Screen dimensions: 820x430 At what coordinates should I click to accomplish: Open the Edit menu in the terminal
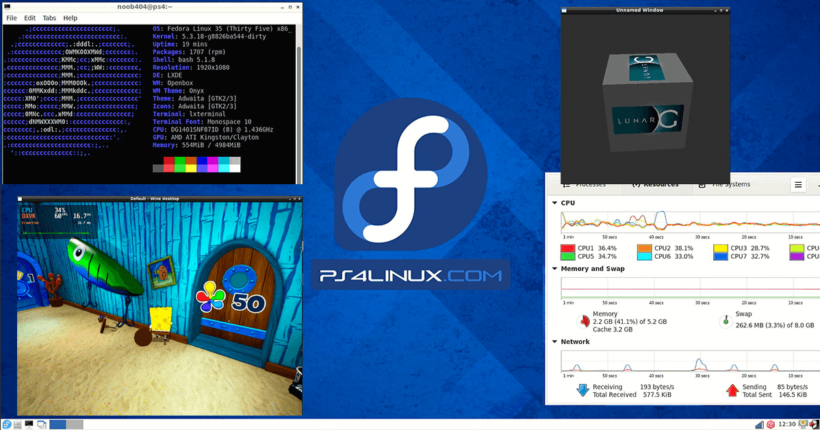pos(30,18)
